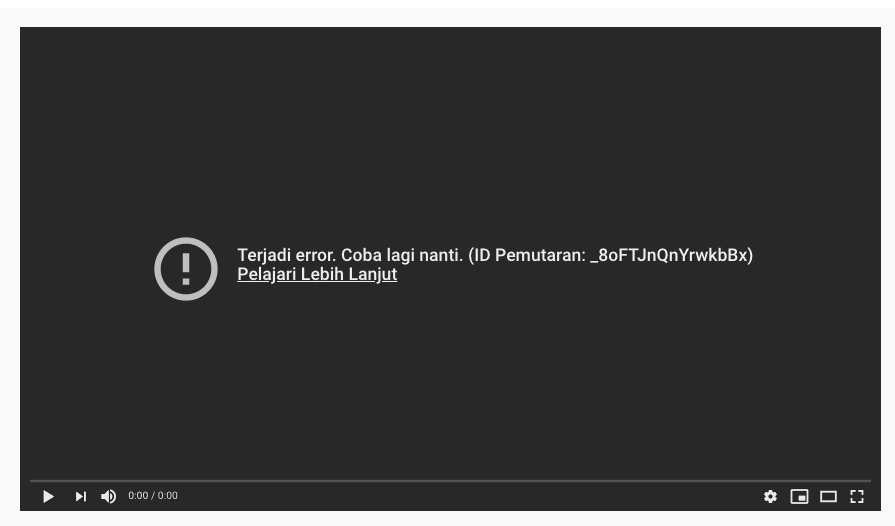
Task: Enter fullscreen mode
Action: click(857, 496)
